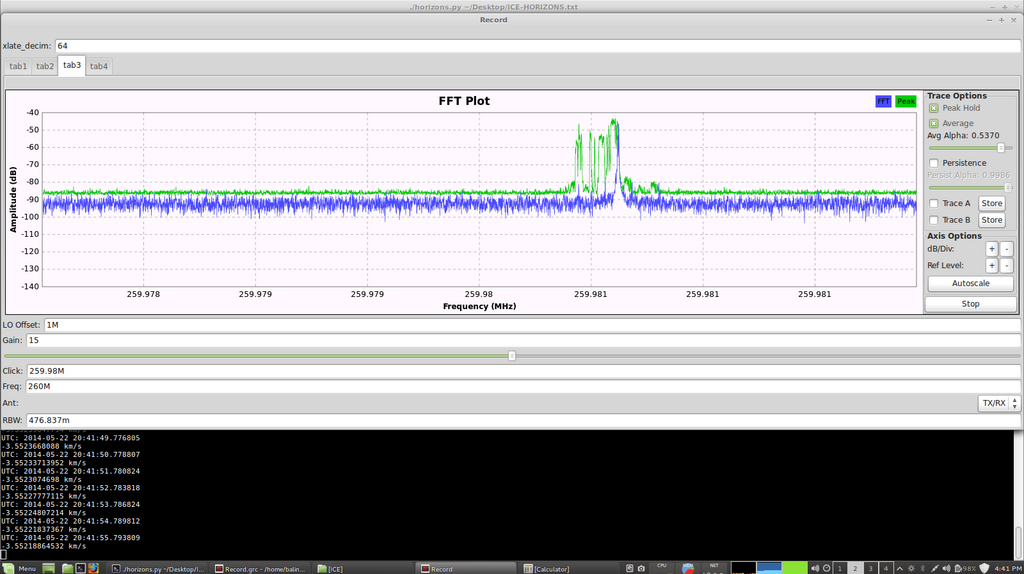Image resolution: width=1024 pixels, height=574 pixels.
Task: Increase dB/Div with the plus button
Action: coord(991,249)
